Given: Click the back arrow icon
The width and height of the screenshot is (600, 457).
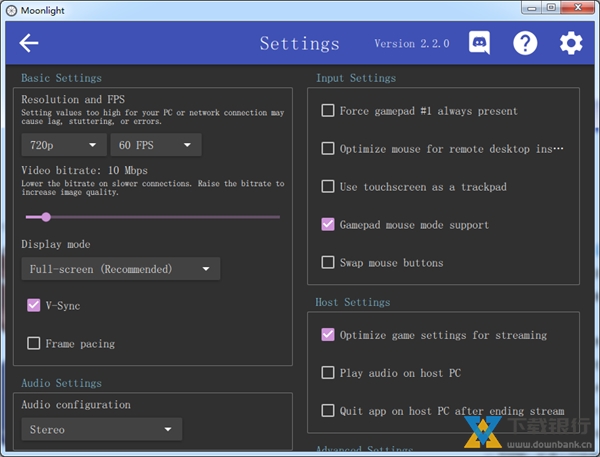Looking at the screenshot, I should tap(29, 43).
